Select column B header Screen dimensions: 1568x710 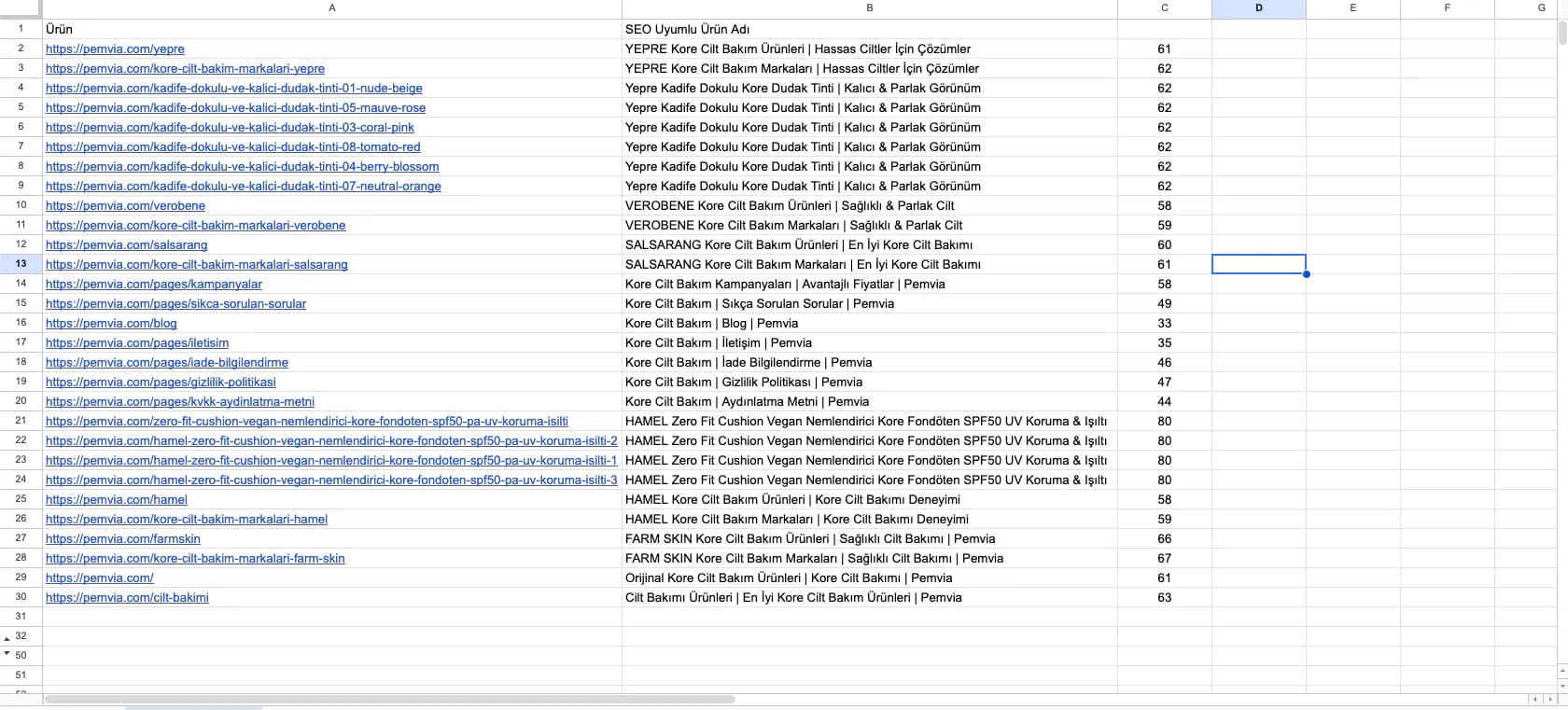[x=870, y=8]
